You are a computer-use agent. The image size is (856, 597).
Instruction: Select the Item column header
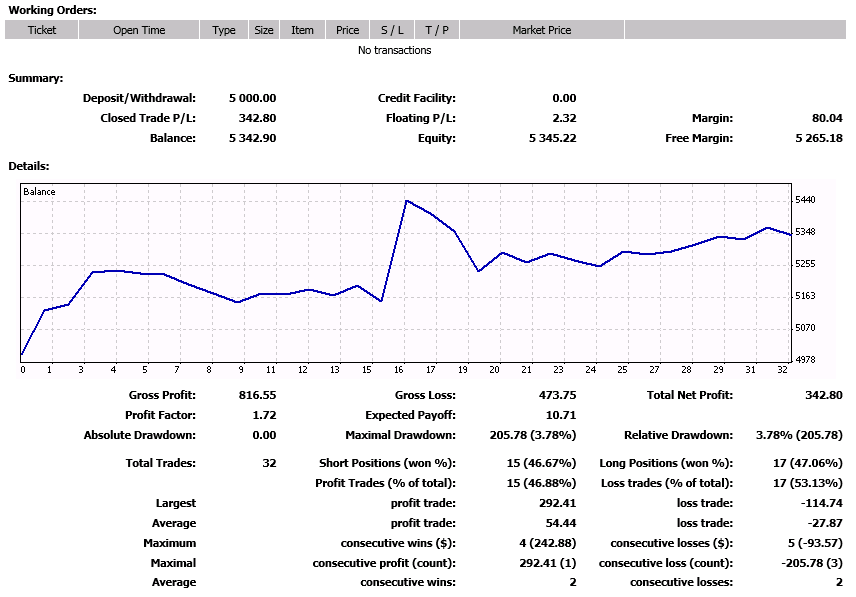(x=302, y=30)
